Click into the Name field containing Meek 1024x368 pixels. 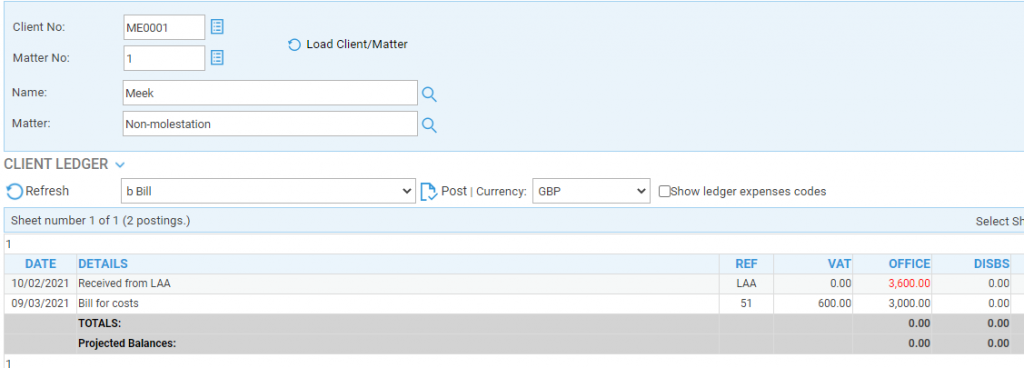point(270,93)
